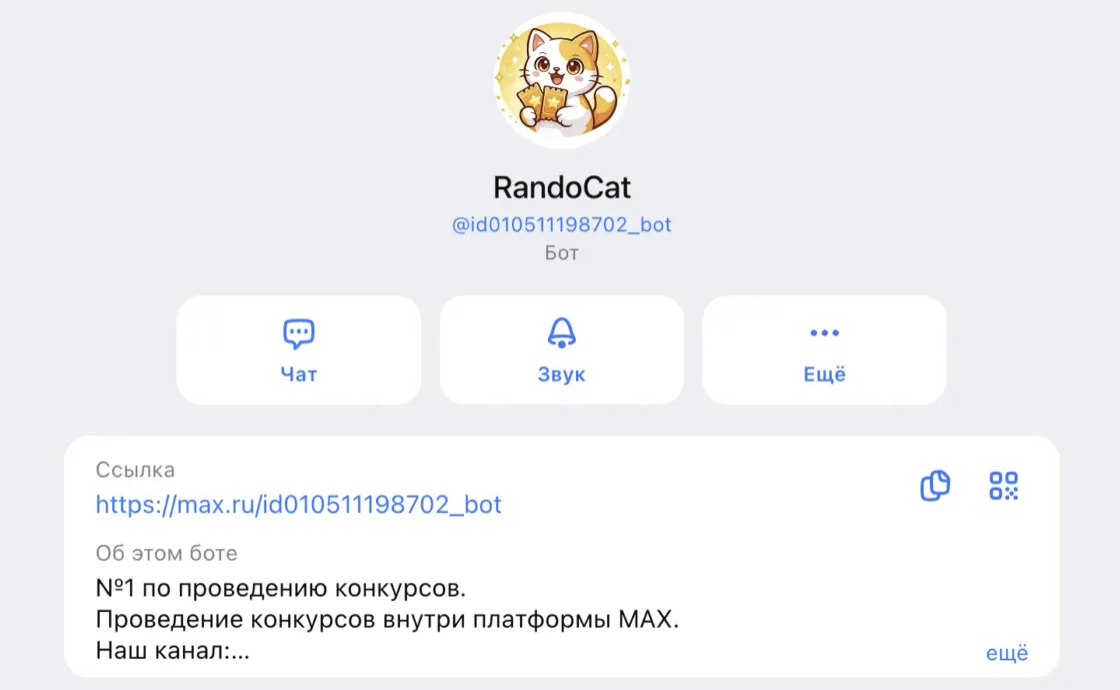
Task: Click the RandoCat profile name
Action: 561,187
